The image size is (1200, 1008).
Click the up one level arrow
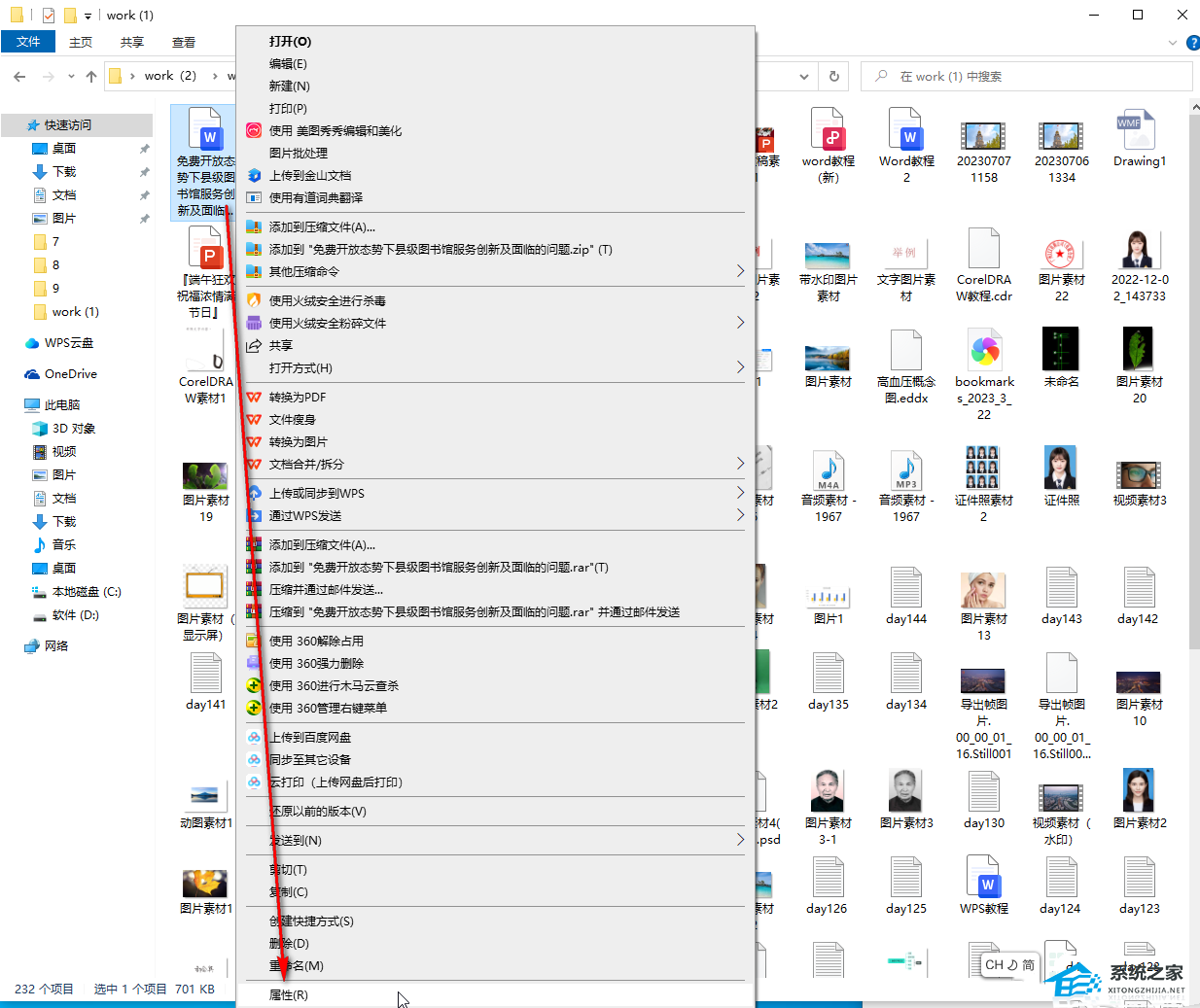[91, 76]
